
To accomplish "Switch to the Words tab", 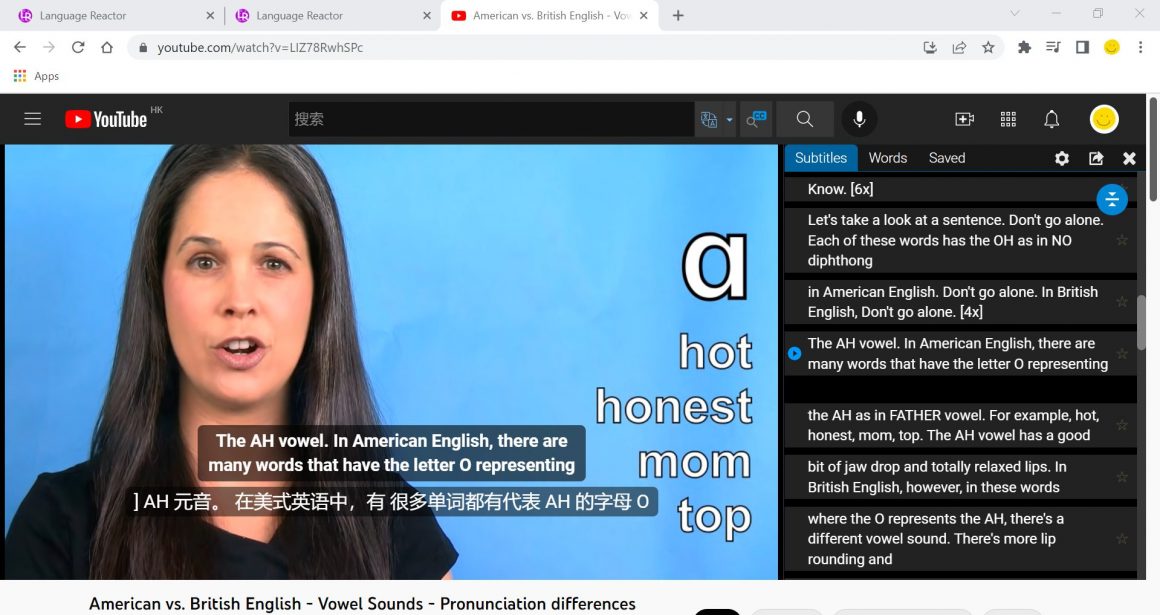I will click(887, 158).
